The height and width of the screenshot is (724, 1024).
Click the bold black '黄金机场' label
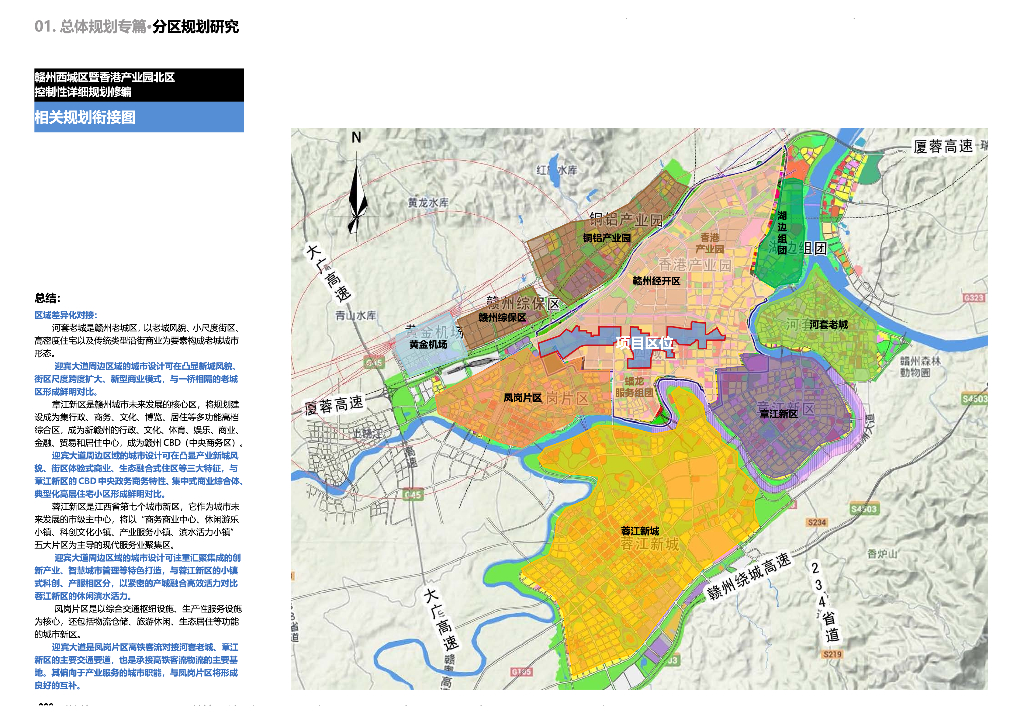pyautogui.click(x=428, y=344)
